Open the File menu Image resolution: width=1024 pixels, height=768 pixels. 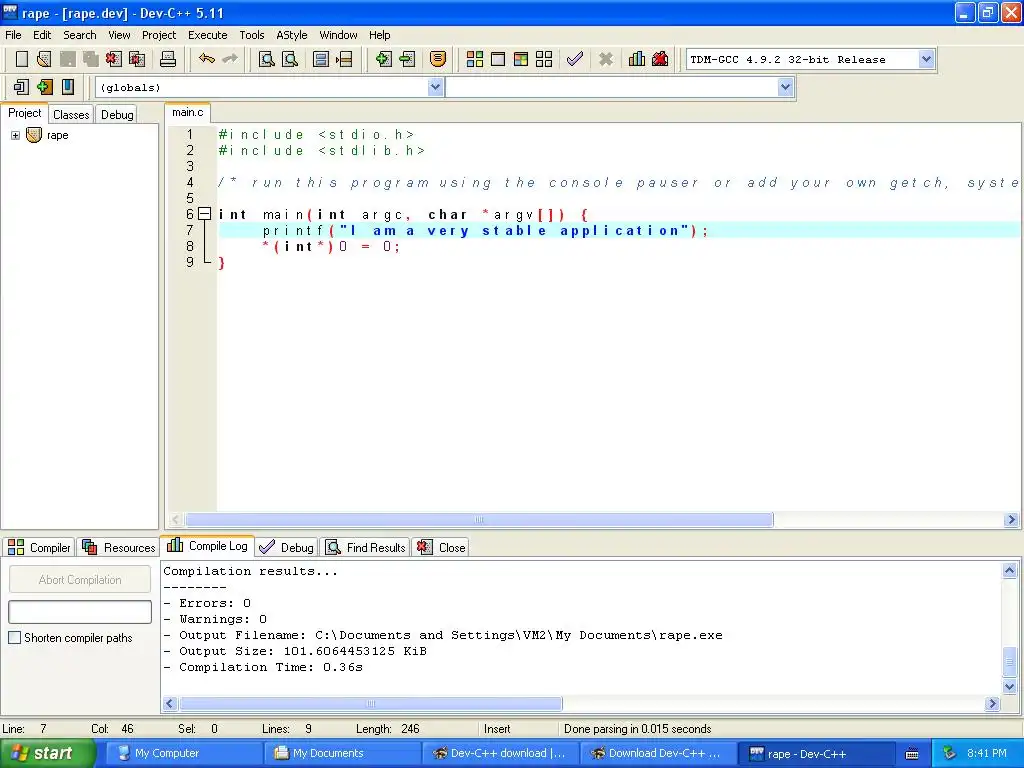(13, 35)
